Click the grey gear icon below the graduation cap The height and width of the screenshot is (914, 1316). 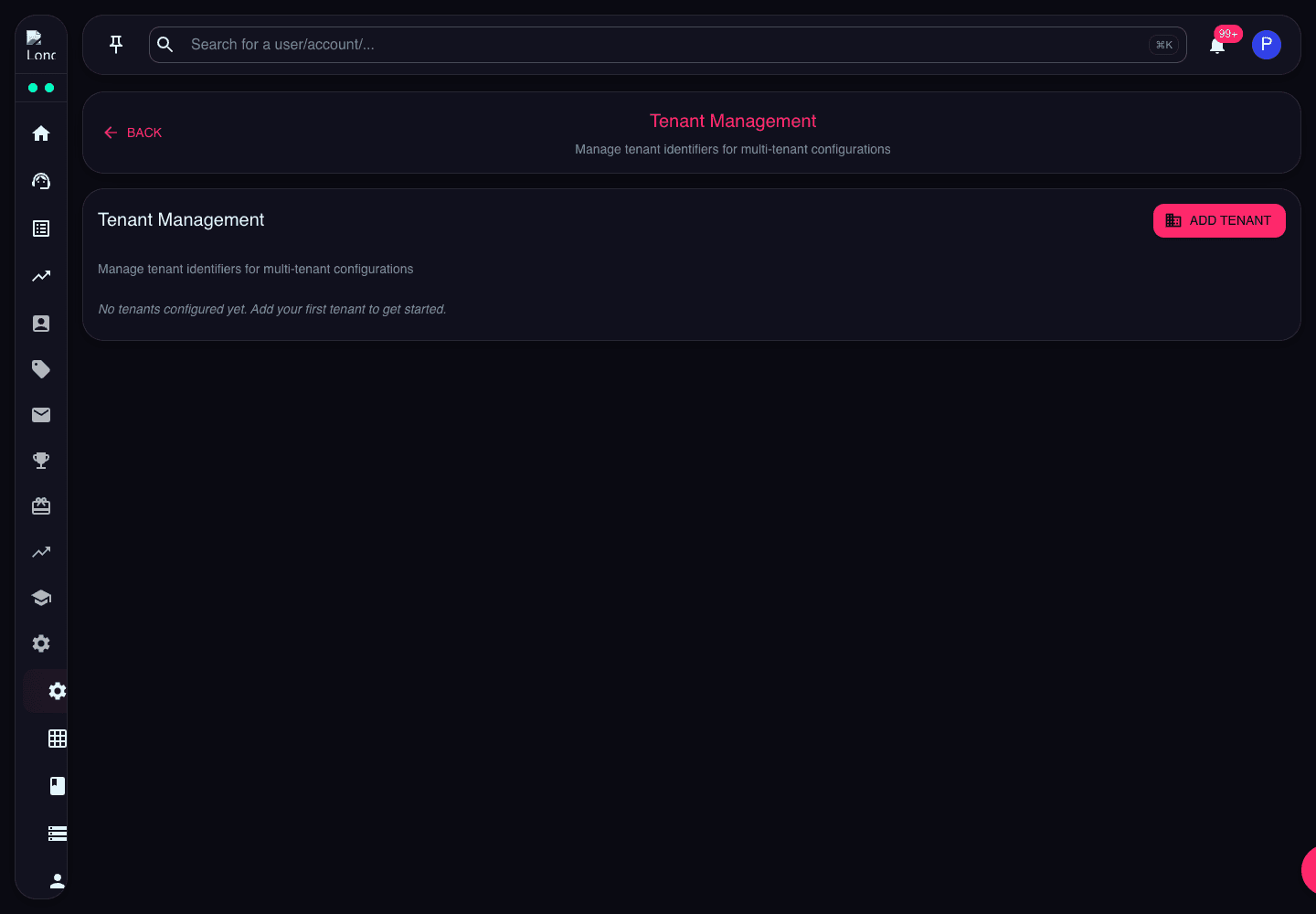pos(41,643)
